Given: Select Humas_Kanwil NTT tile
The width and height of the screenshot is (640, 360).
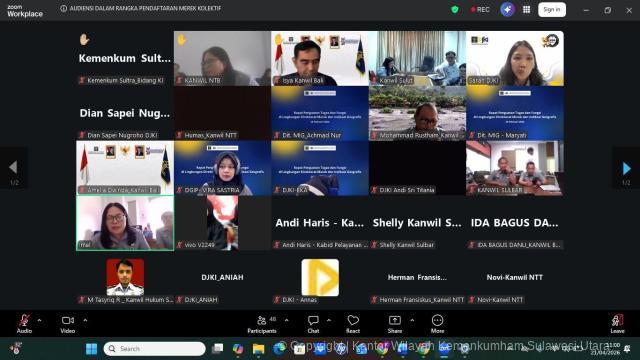Looking at the screenshot, I should click(x=222, y=113).
